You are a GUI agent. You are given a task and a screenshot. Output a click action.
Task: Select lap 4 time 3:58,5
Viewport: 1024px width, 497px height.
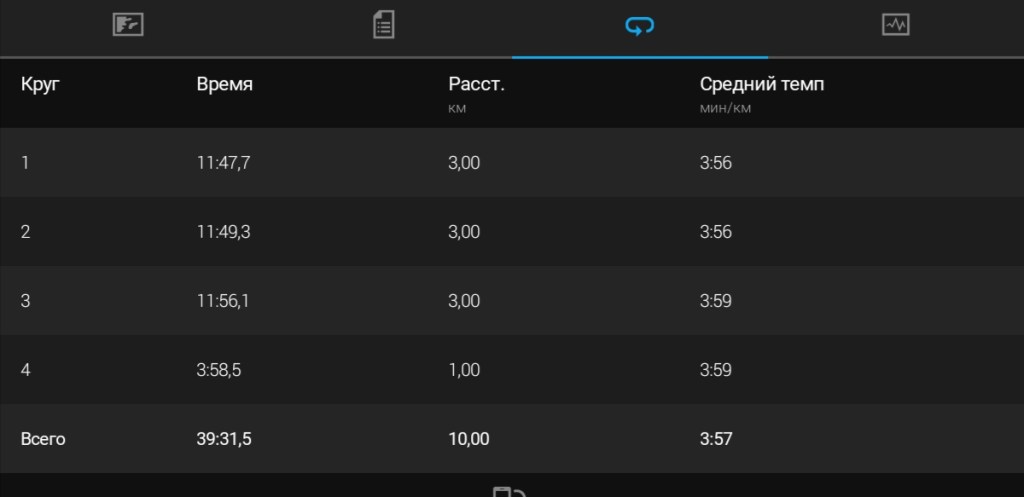pyautogui.click(x=219, y=370)
